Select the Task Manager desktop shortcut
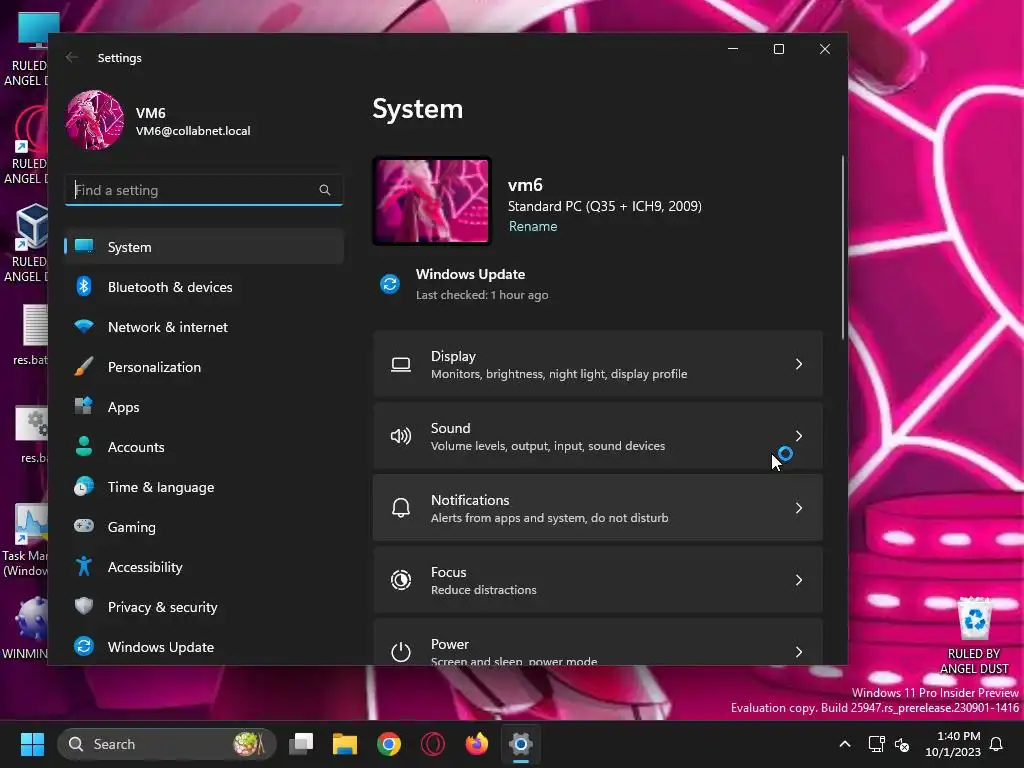This screenshot has width=1024, height=768. pos(25,540)
